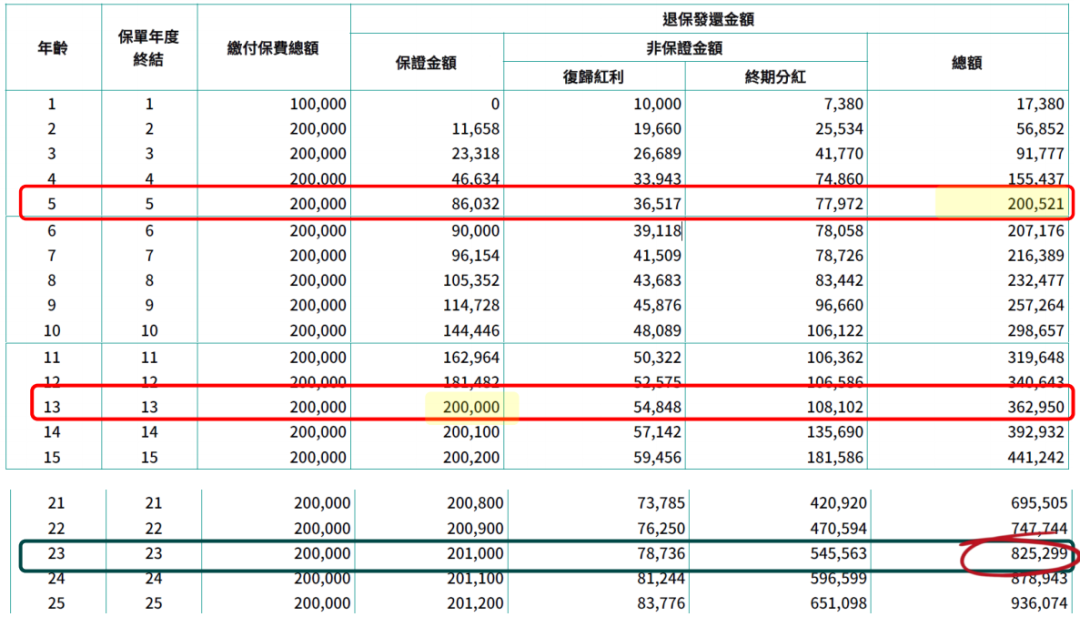Select the 135,690 terminal bonus cell
Viewport: 1080px width, 637px height.
[x=835, y=432]
